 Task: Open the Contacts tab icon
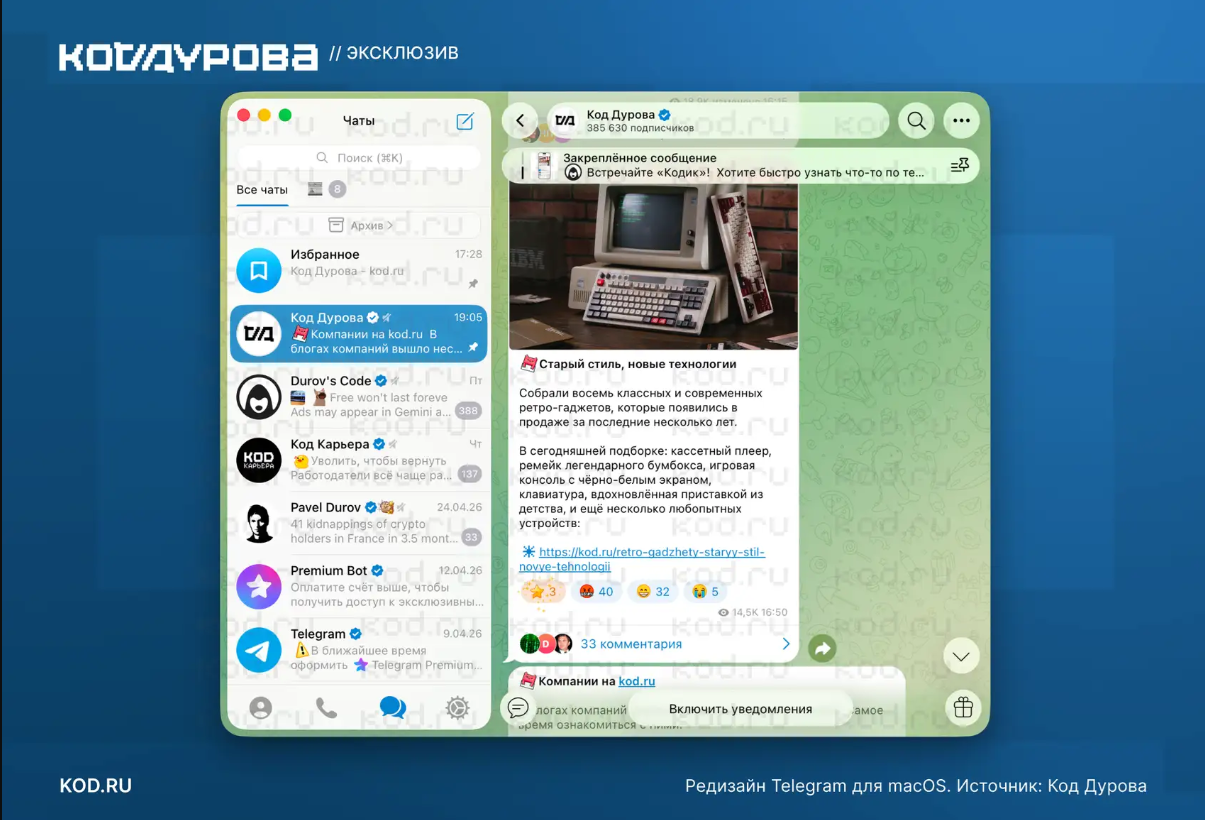260,708
